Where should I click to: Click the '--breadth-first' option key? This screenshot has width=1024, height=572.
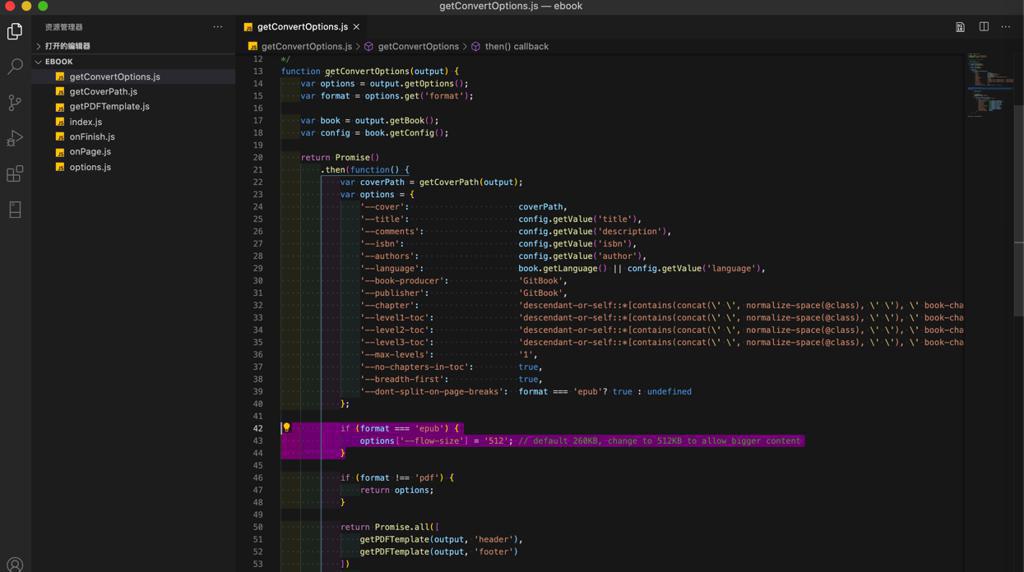402,379
